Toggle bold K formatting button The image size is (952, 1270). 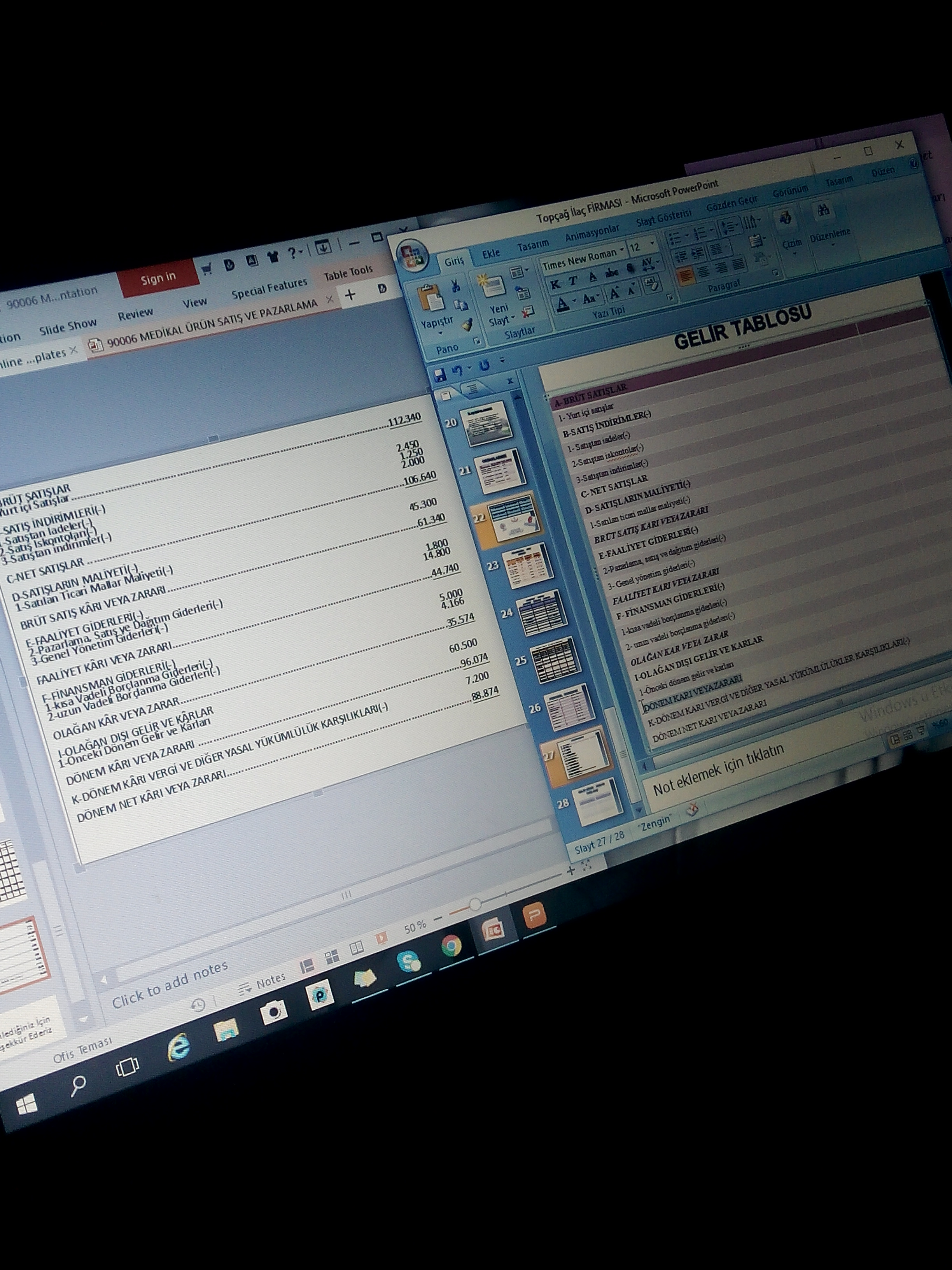coord(555,284)
